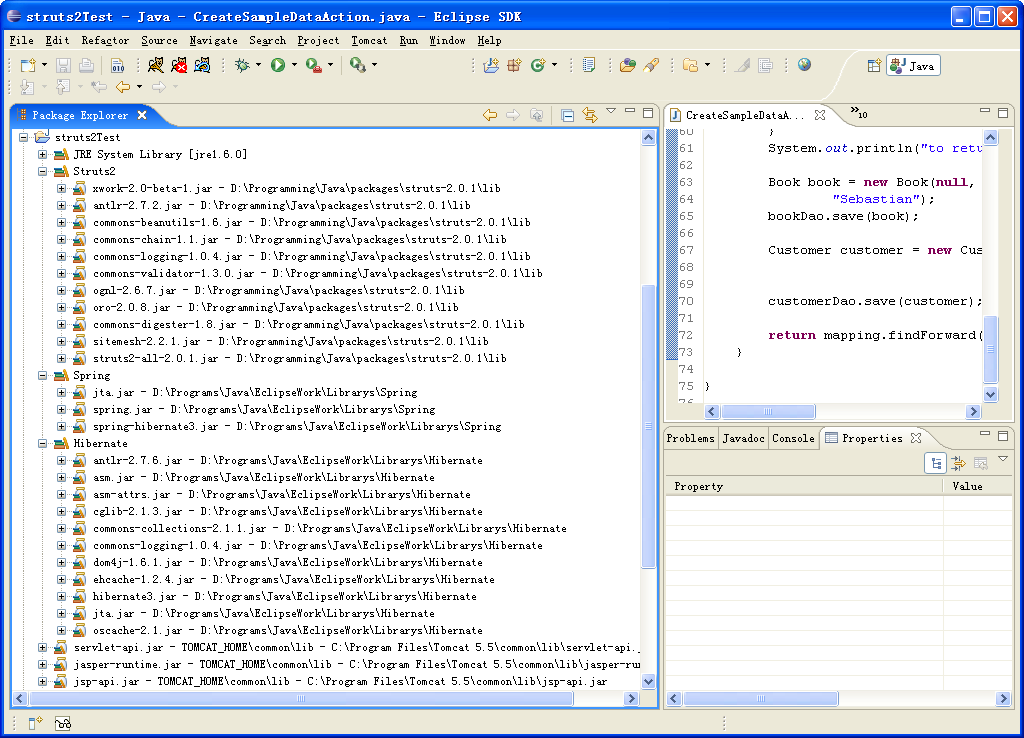Screen dimensions: 1024x738
Task: Click Collapse All in Package Explorer
Action: point(568,116)
